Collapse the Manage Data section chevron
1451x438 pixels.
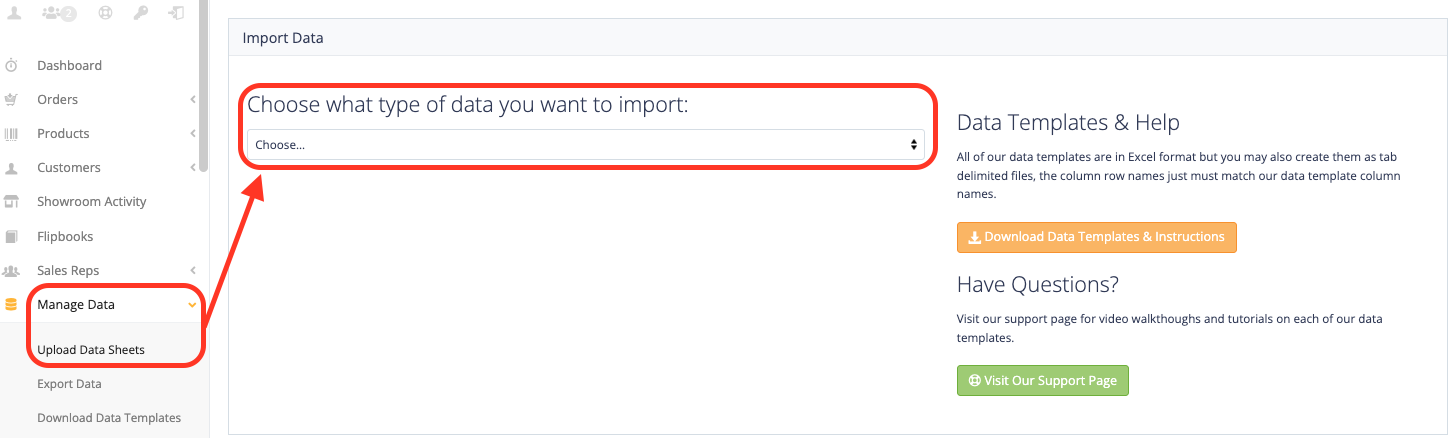tap(192, 305)
